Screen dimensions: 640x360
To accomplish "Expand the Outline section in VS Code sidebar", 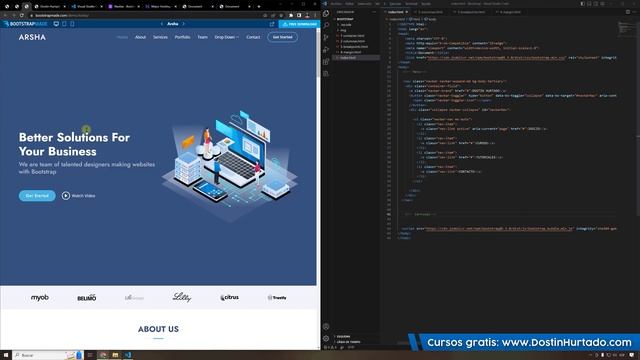I will (344, 337).
